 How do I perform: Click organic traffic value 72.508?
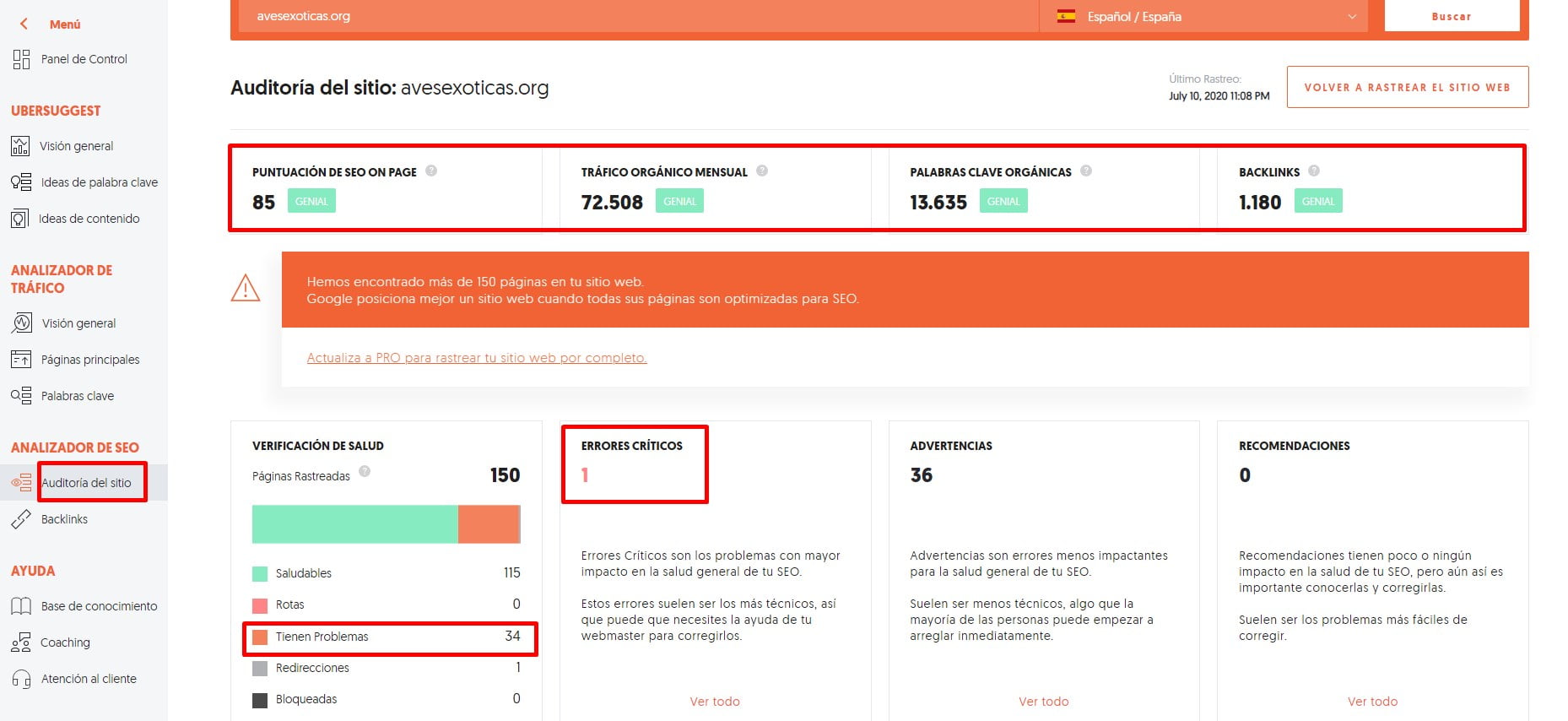click(612, 203)
